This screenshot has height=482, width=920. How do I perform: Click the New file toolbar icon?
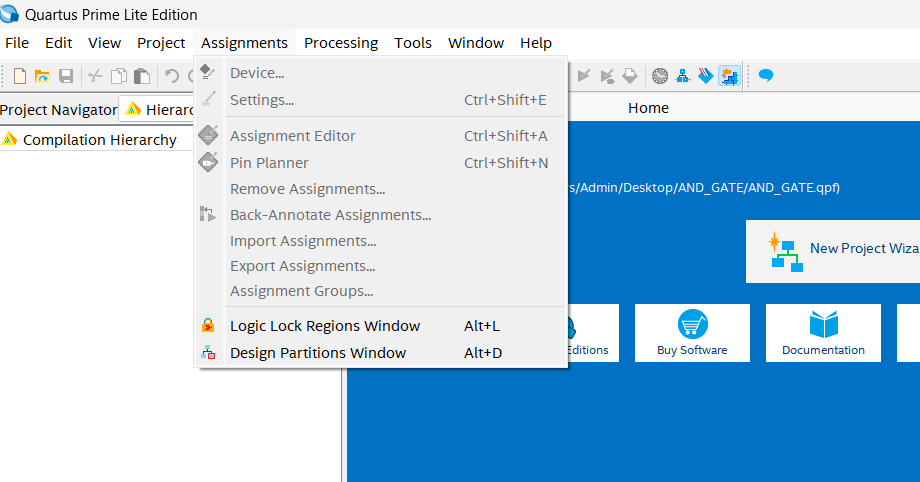[x=19, y=76]
